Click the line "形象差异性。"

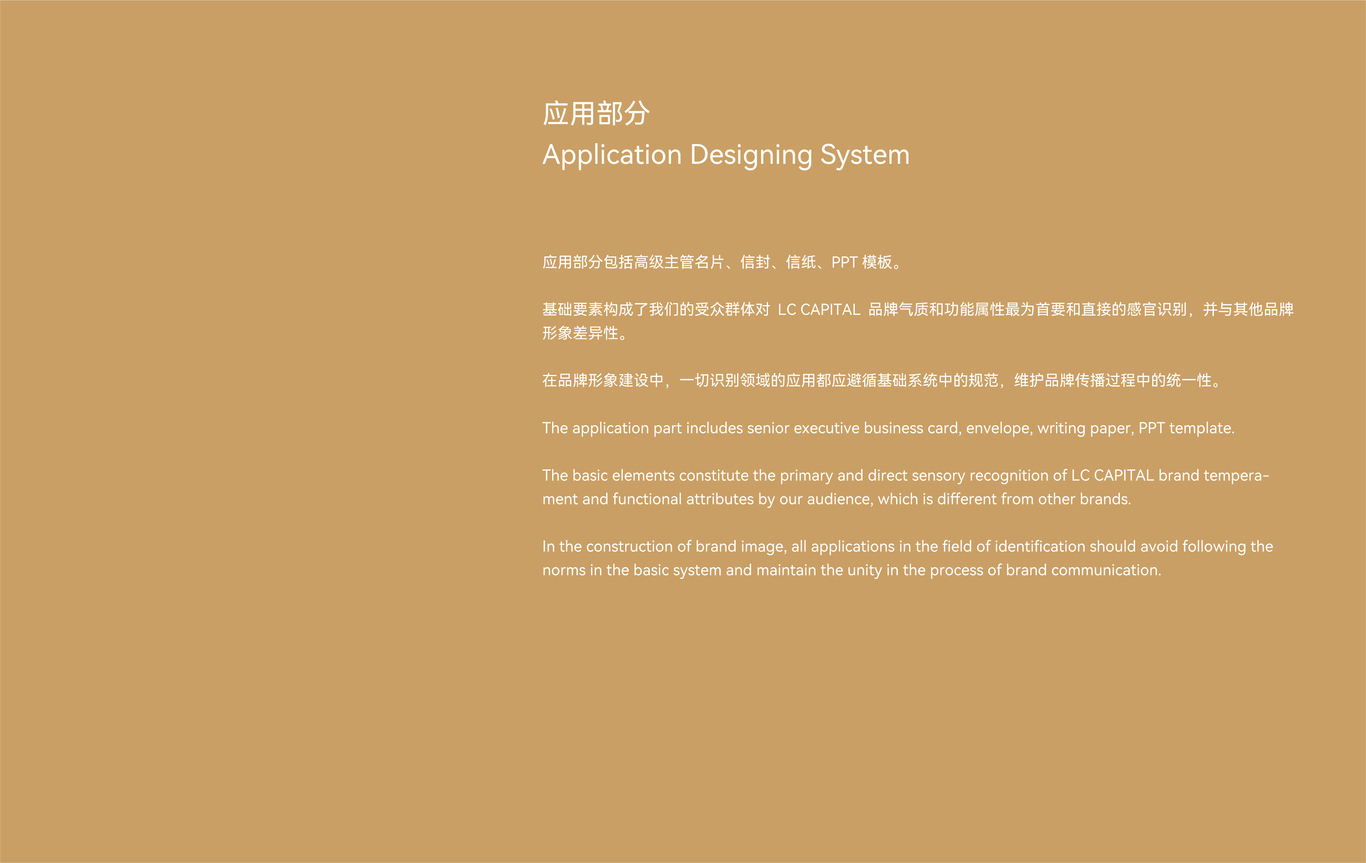coord(588,333)
